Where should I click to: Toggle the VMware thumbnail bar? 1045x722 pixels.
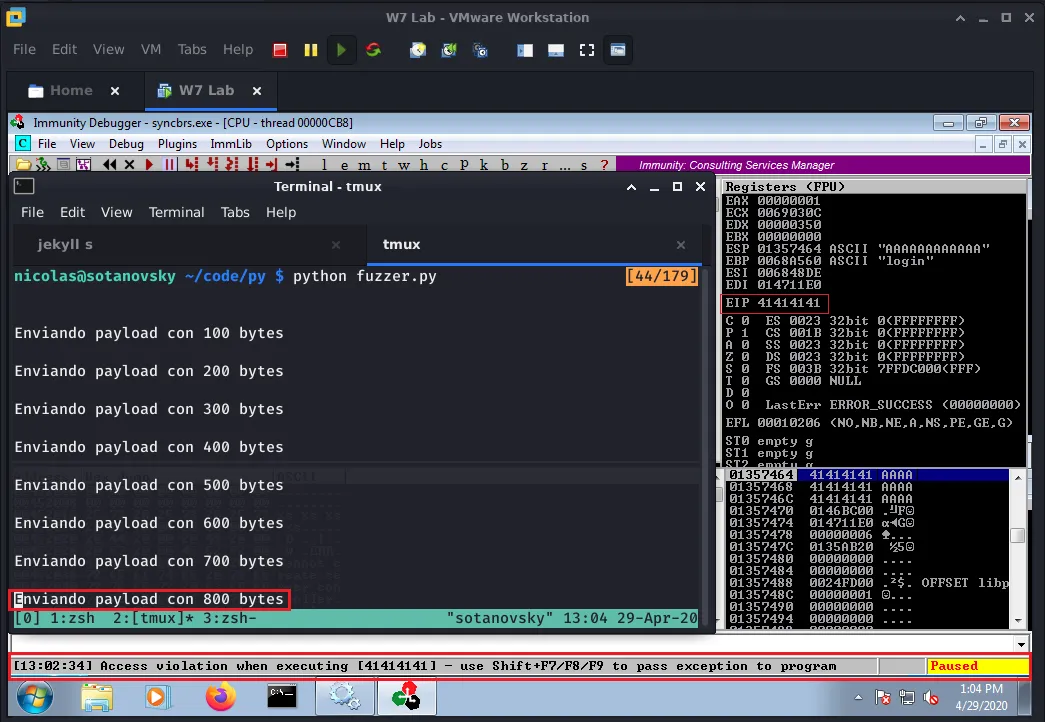point(556,50)
